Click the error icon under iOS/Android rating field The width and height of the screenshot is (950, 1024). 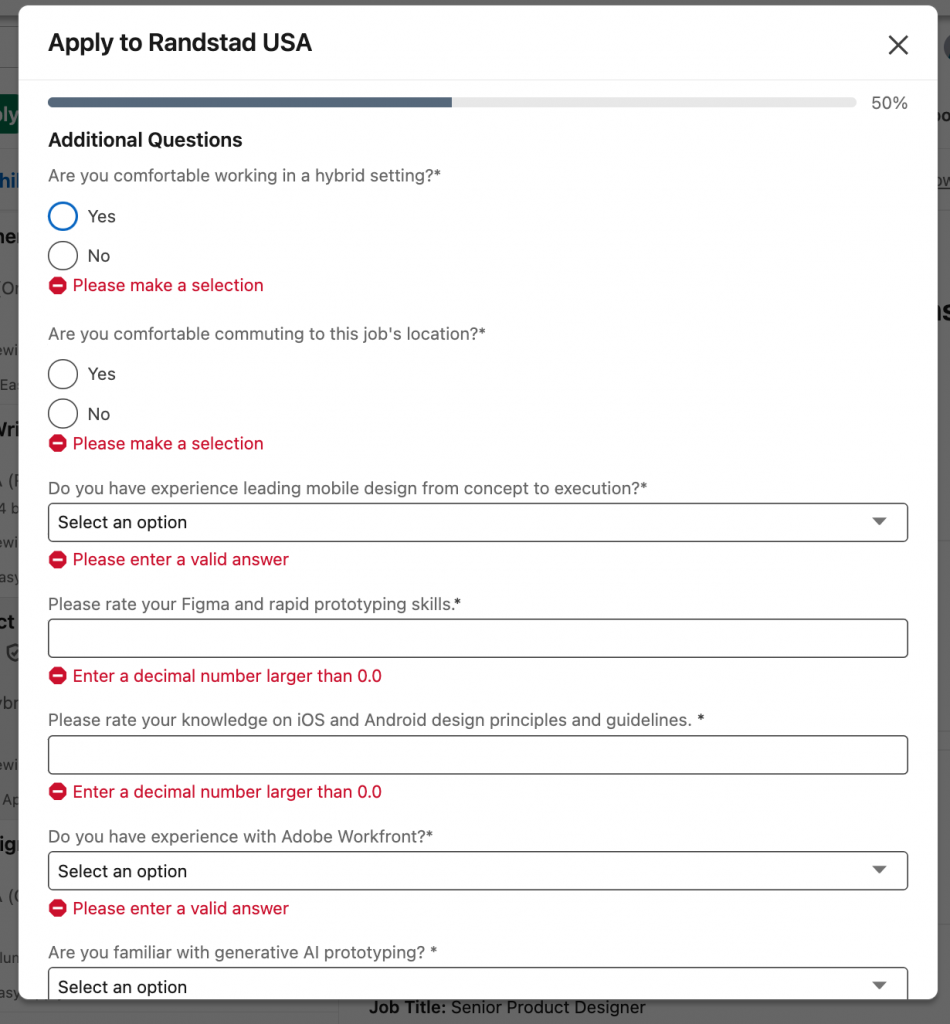tap(58, 791)
